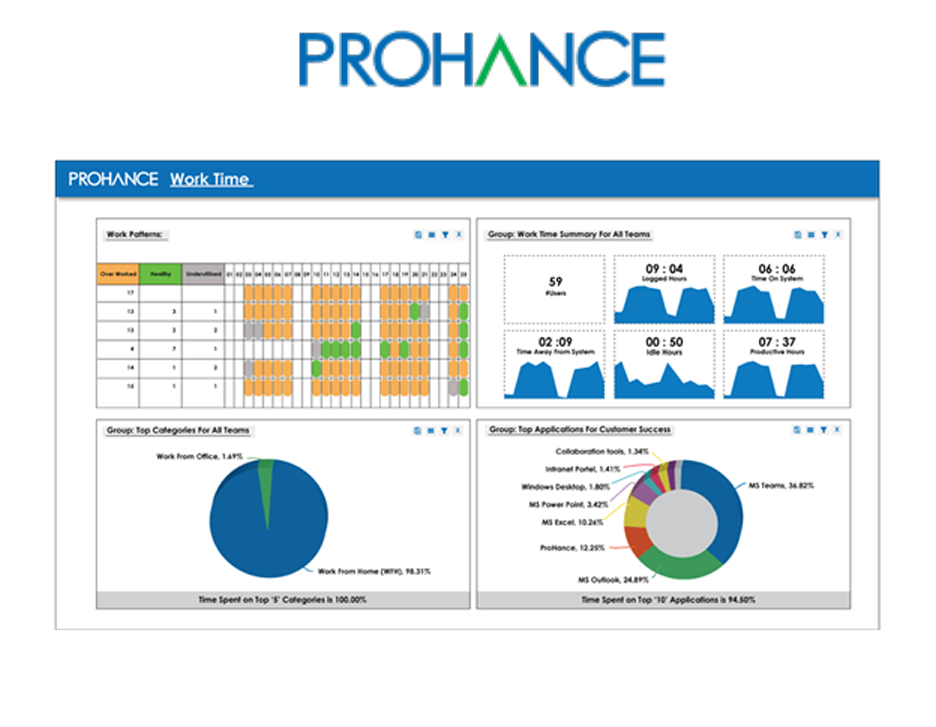
Task: Click the export icon in Work Patterns panel
Action: coord(418,235)
